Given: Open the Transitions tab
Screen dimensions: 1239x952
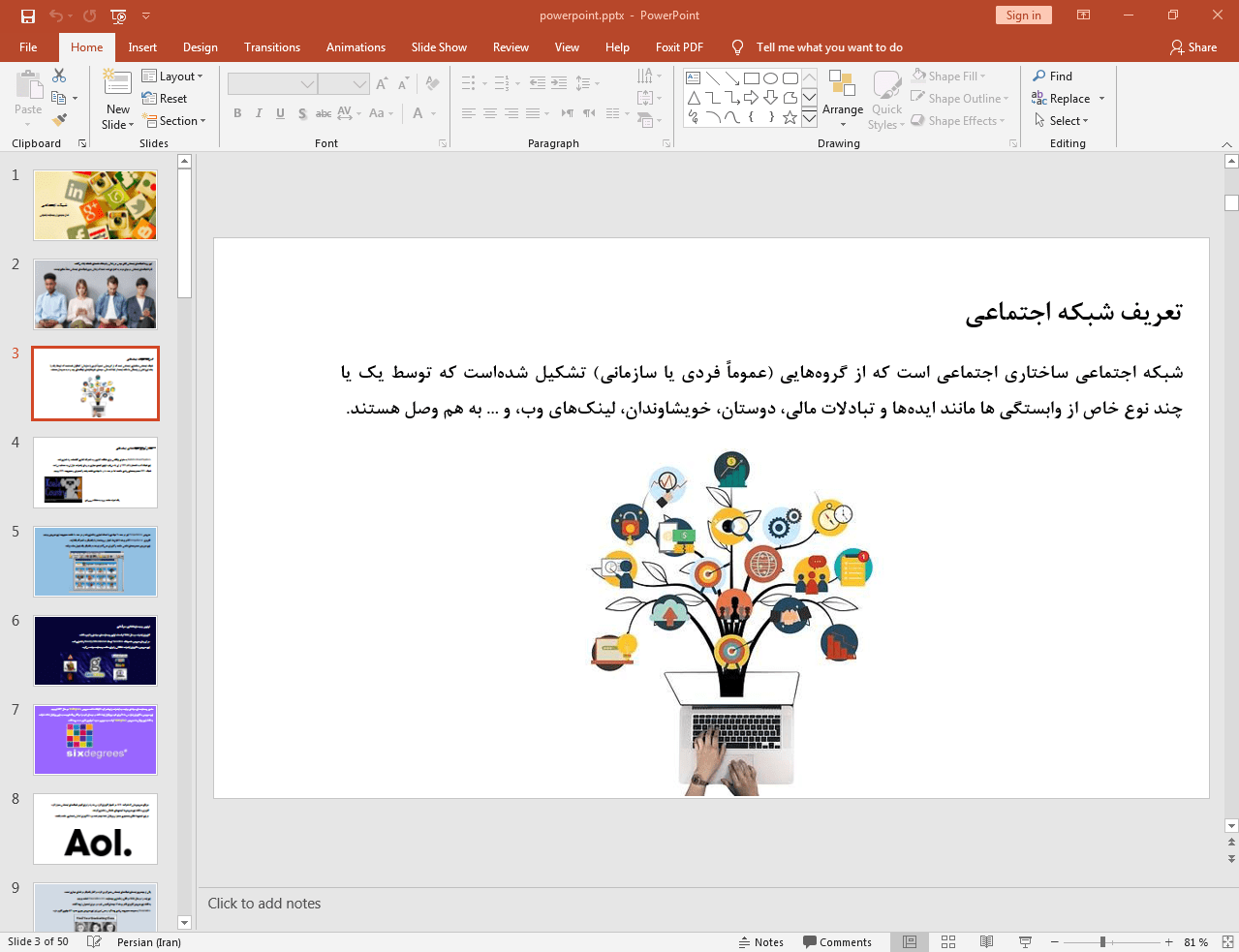Looking at the screenshot, I should click(x=271, y=47).
